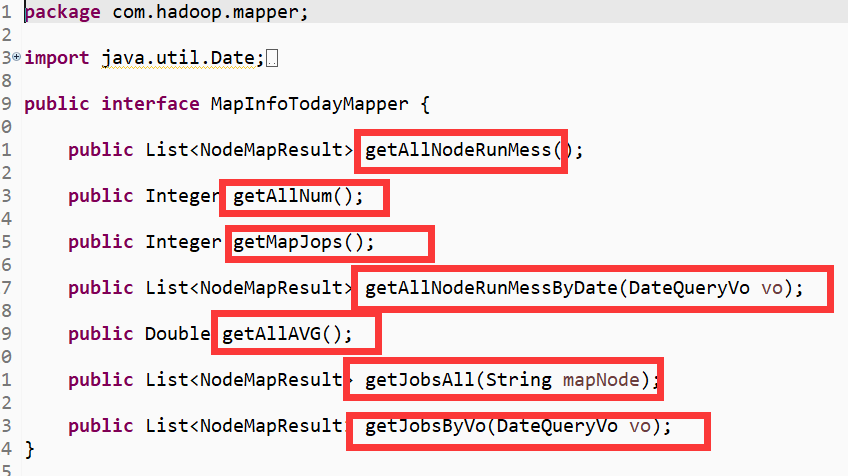
Task: Click the collapsed imports placeholder box after Date;
Action: 273,59
